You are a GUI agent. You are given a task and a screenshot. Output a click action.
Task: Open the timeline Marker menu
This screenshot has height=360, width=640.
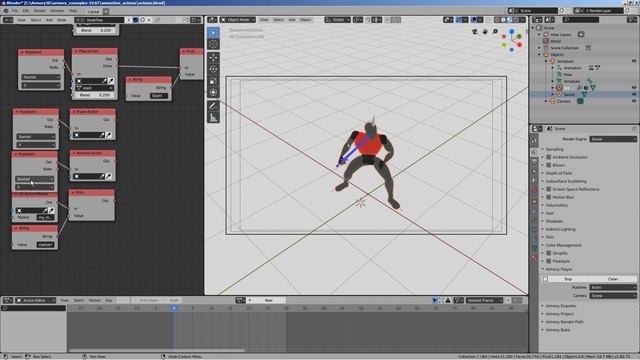click(x=95, y=300)
